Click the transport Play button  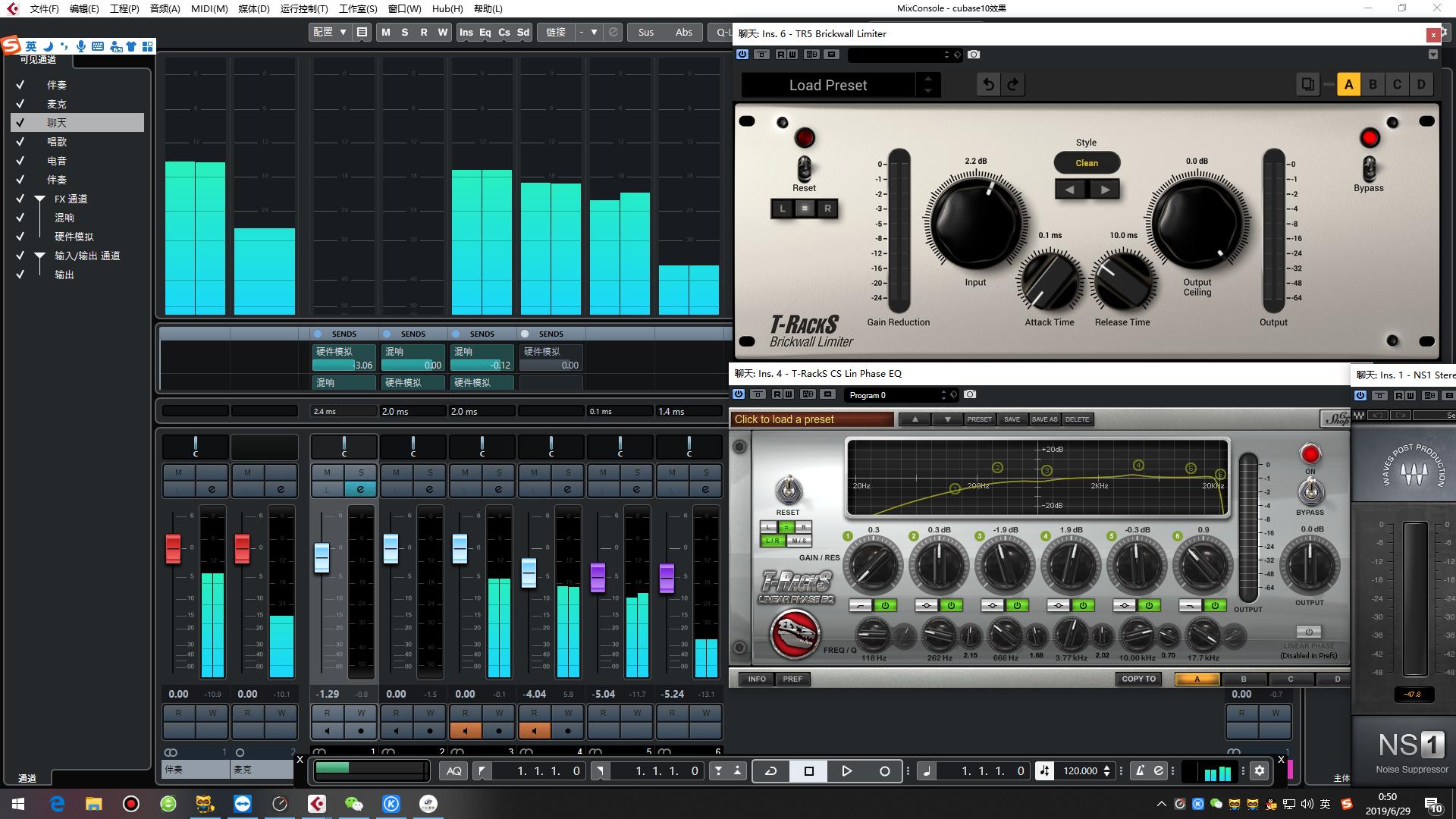(x=846, y=770)
